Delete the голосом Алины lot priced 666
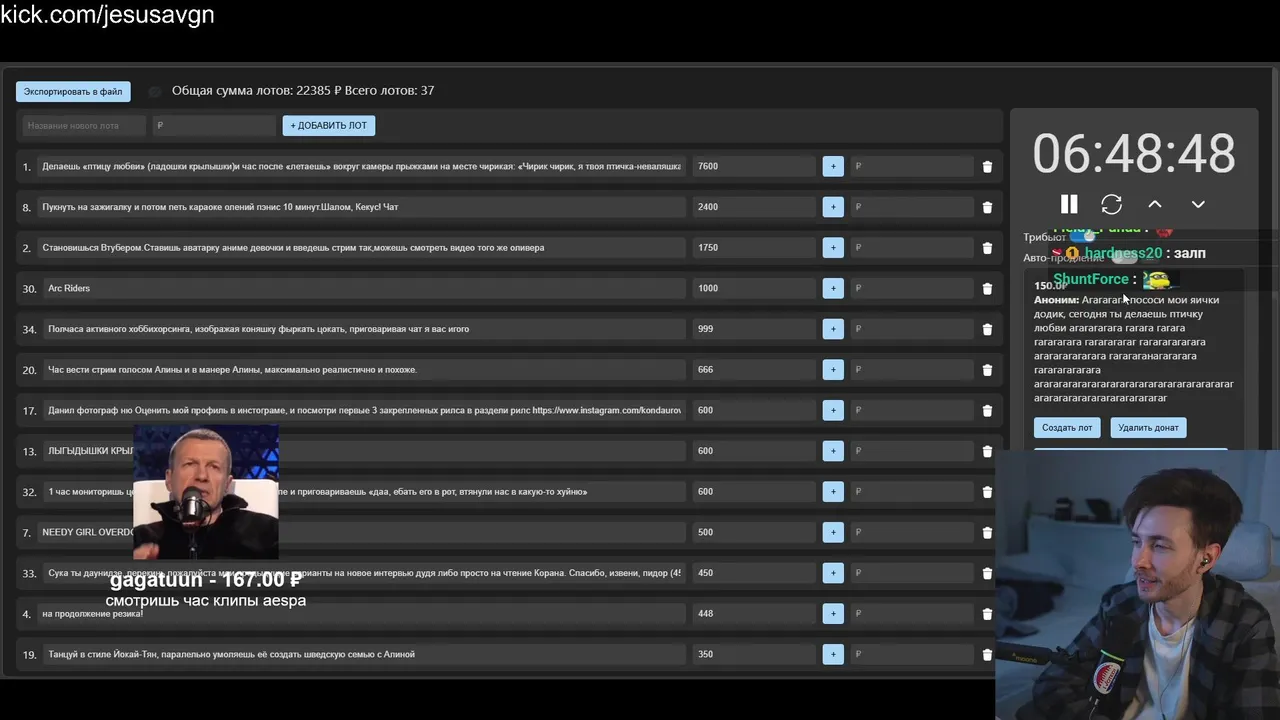 (x=987, y=370)
